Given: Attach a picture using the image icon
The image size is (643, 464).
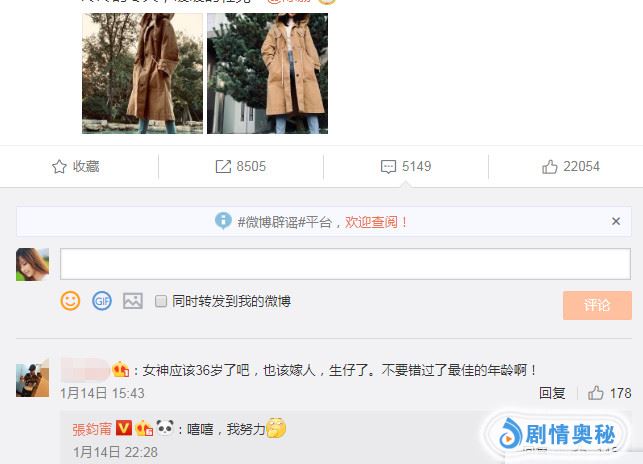Looking at the screenshot, I should [x=133, y=301].
